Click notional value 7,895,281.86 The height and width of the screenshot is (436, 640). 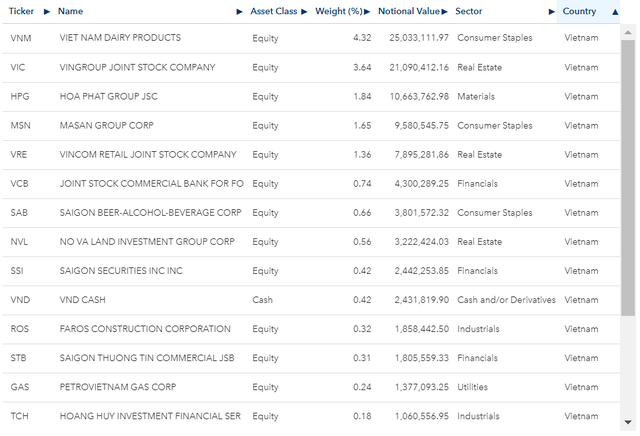click(421, 155)
